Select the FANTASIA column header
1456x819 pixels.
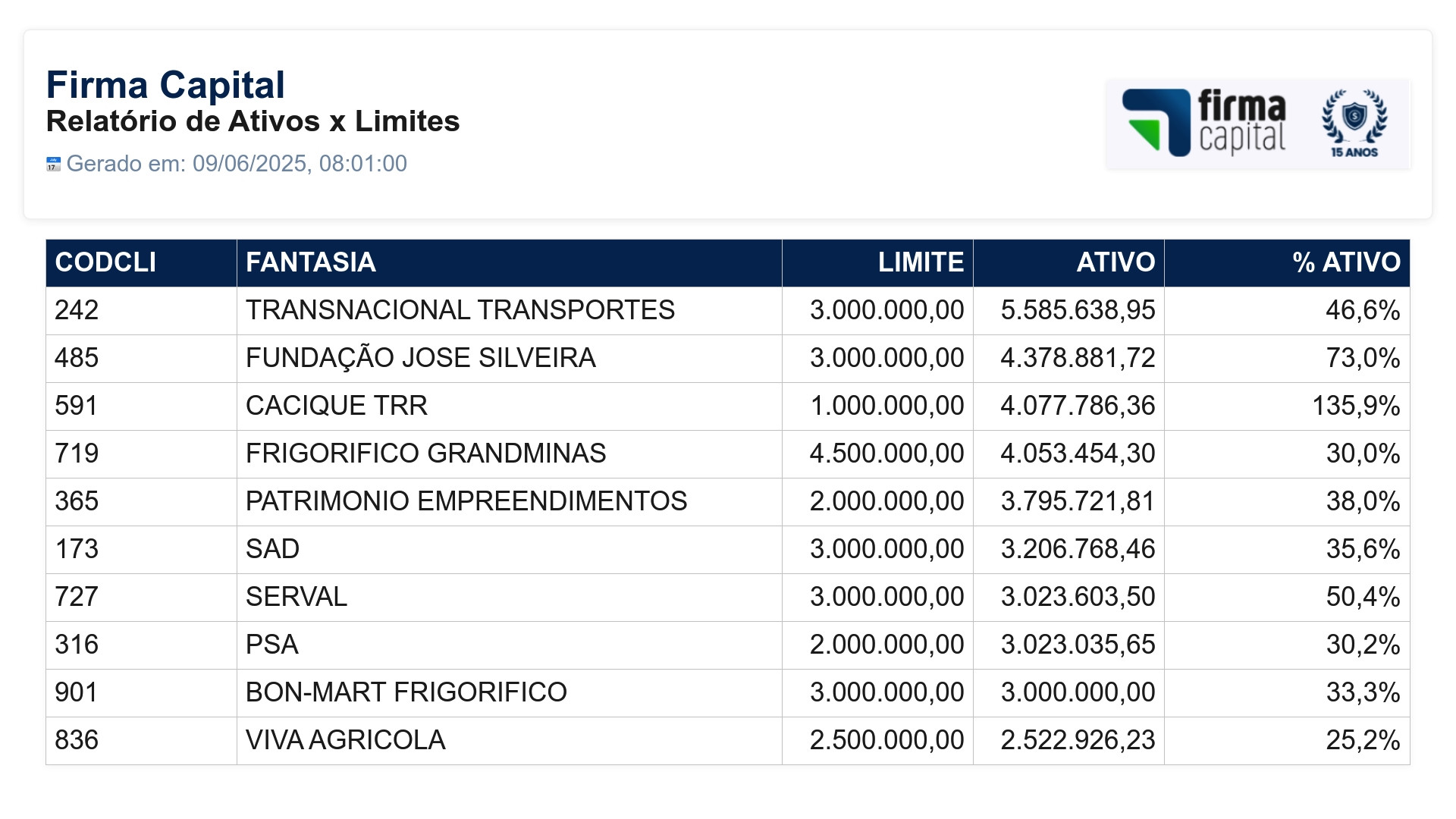click(x=509, y=263)
